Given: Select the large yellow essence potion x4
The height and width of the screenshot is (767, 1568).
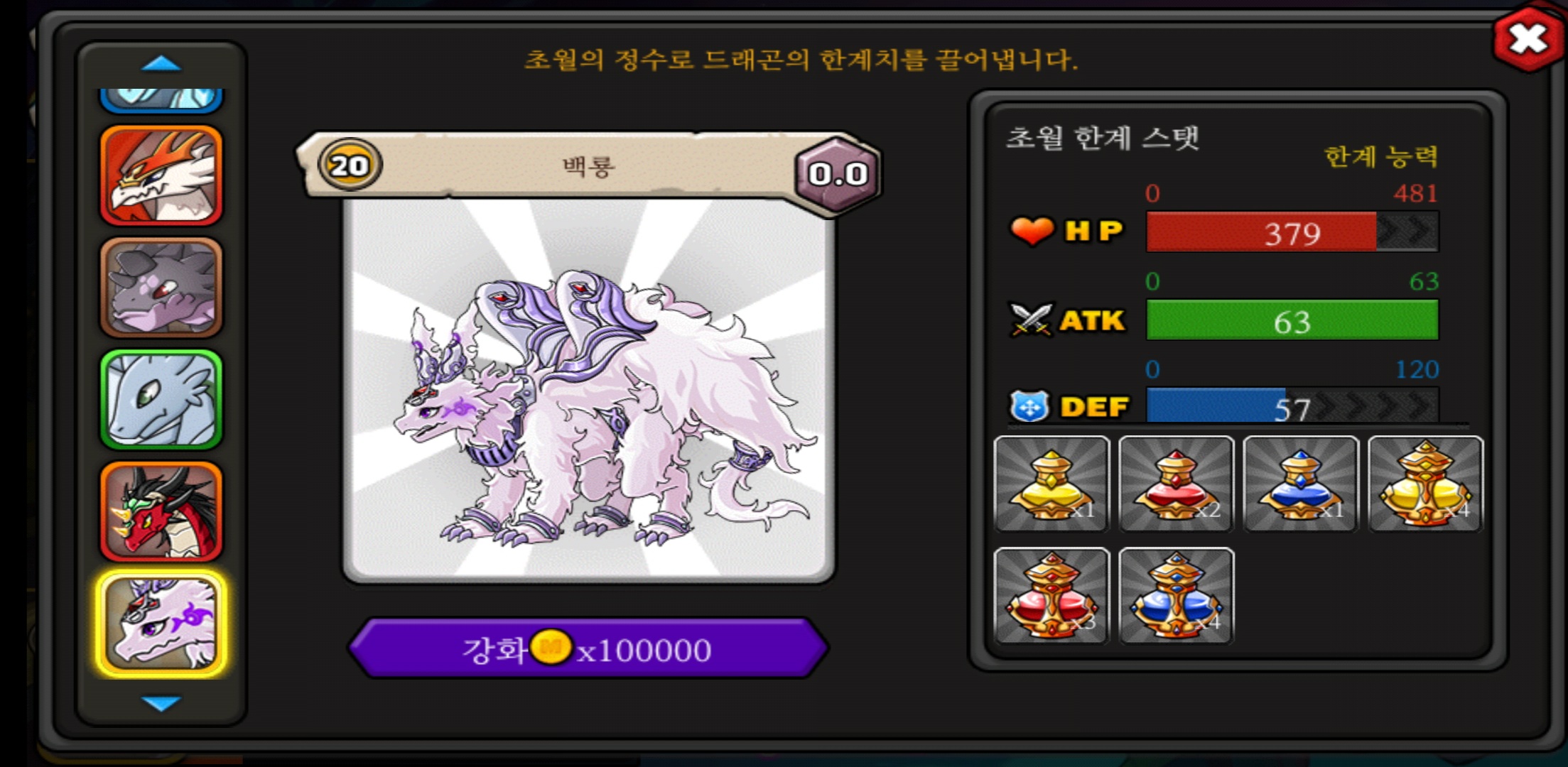Looking at the screenshot, I should 1426,484.
